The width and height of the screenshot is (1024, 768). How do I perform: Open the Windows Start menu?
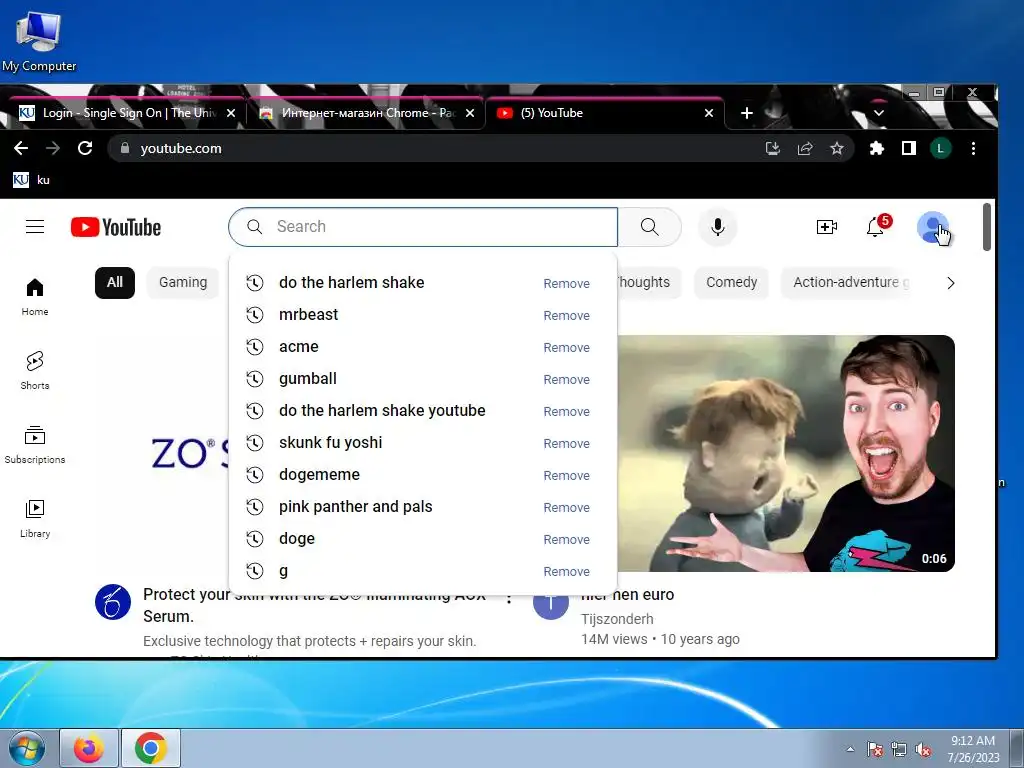click(x=27, y=748)
